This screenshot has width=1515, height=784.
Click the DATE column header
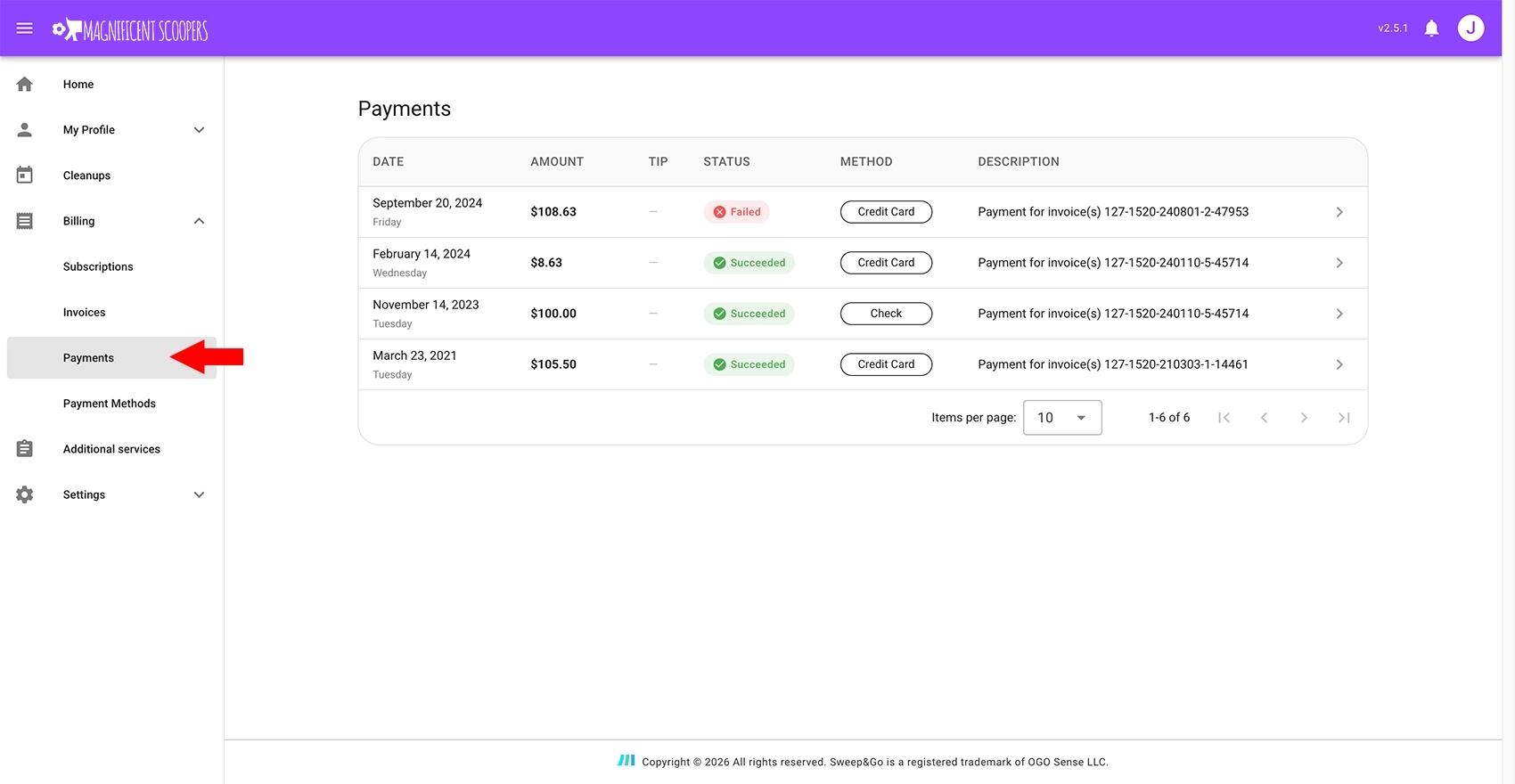(x=388, y=161)
